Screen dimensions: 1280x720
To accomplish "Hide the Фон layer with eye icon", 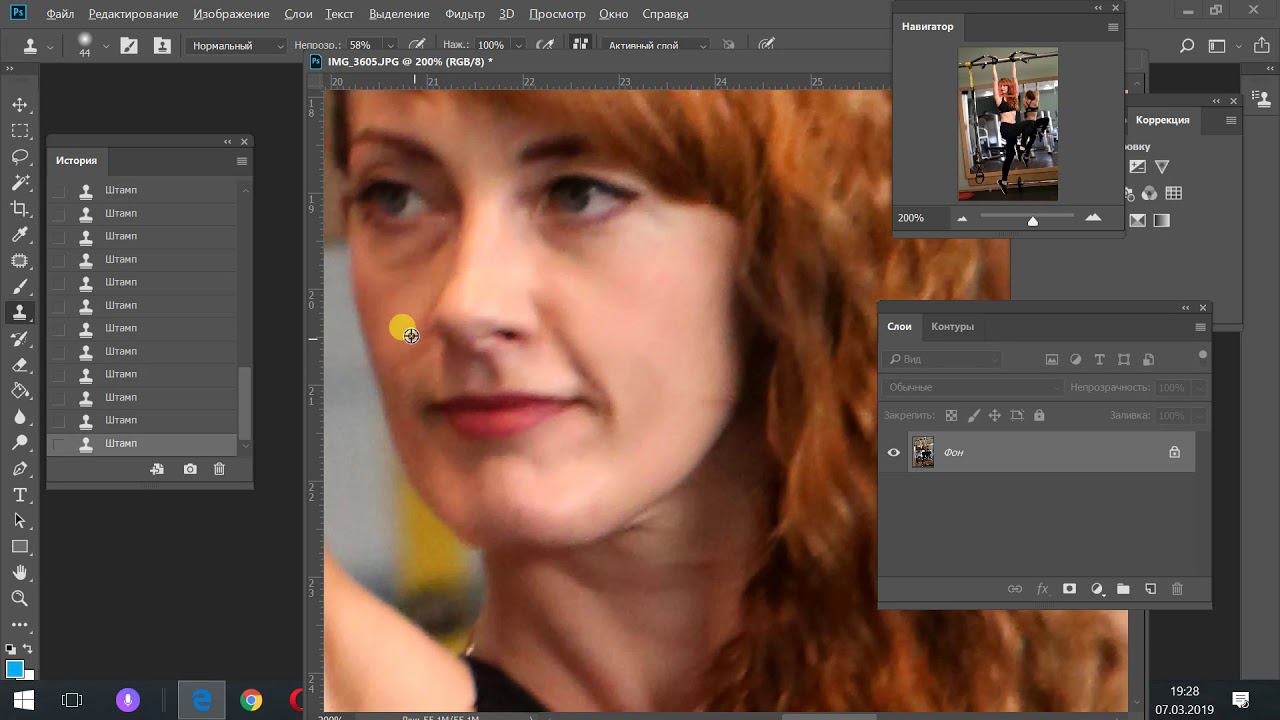I will pos(893,452).
